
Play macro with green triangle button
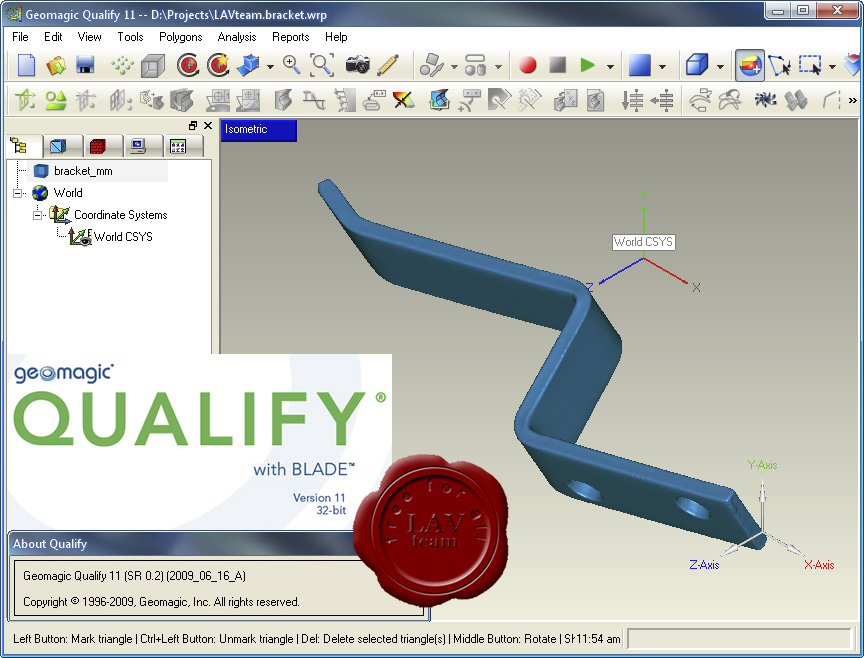coord(587,65)
